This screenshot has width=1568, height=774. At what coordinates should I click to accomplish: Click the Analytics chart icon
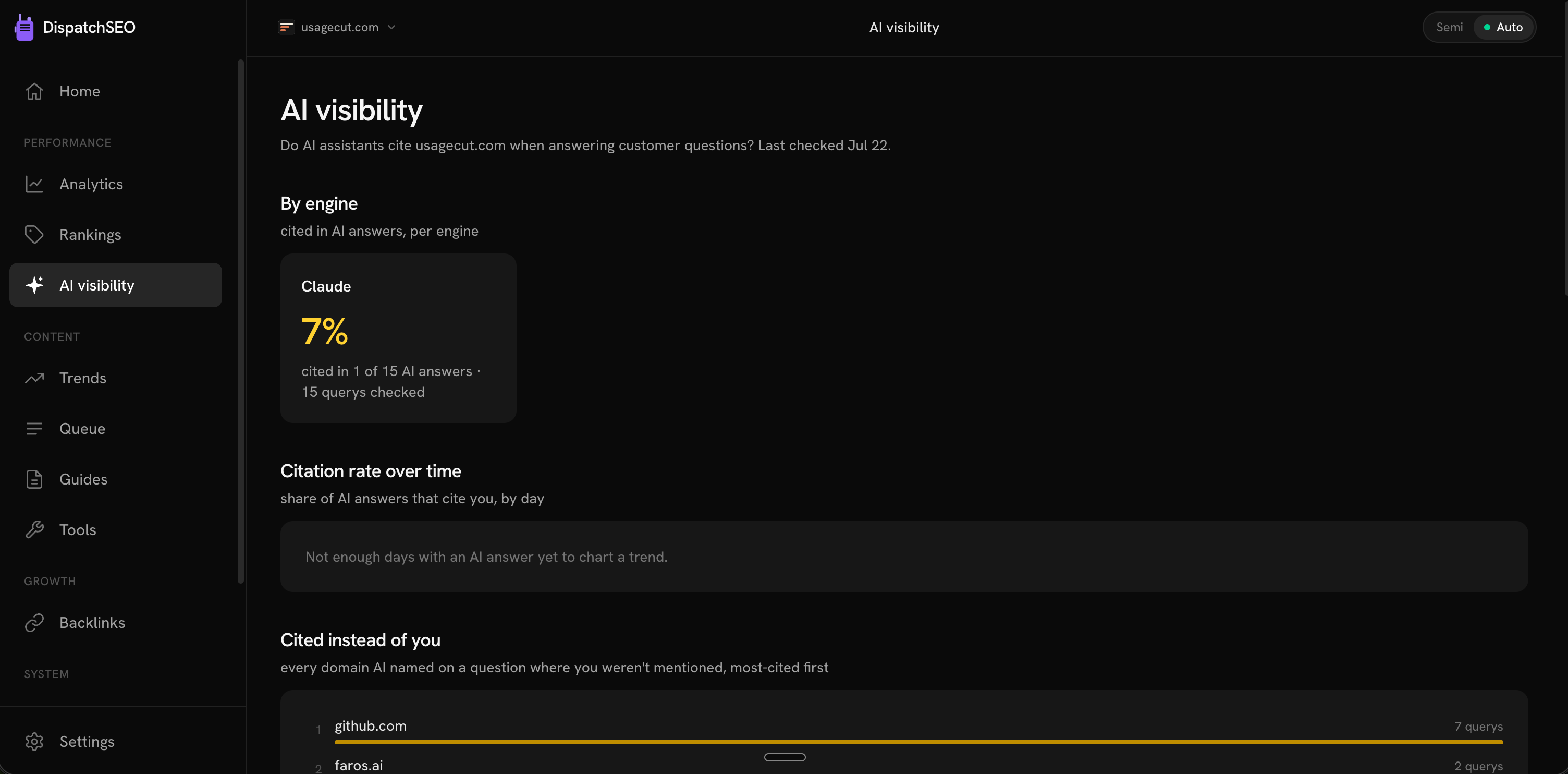tap(34, 184)
